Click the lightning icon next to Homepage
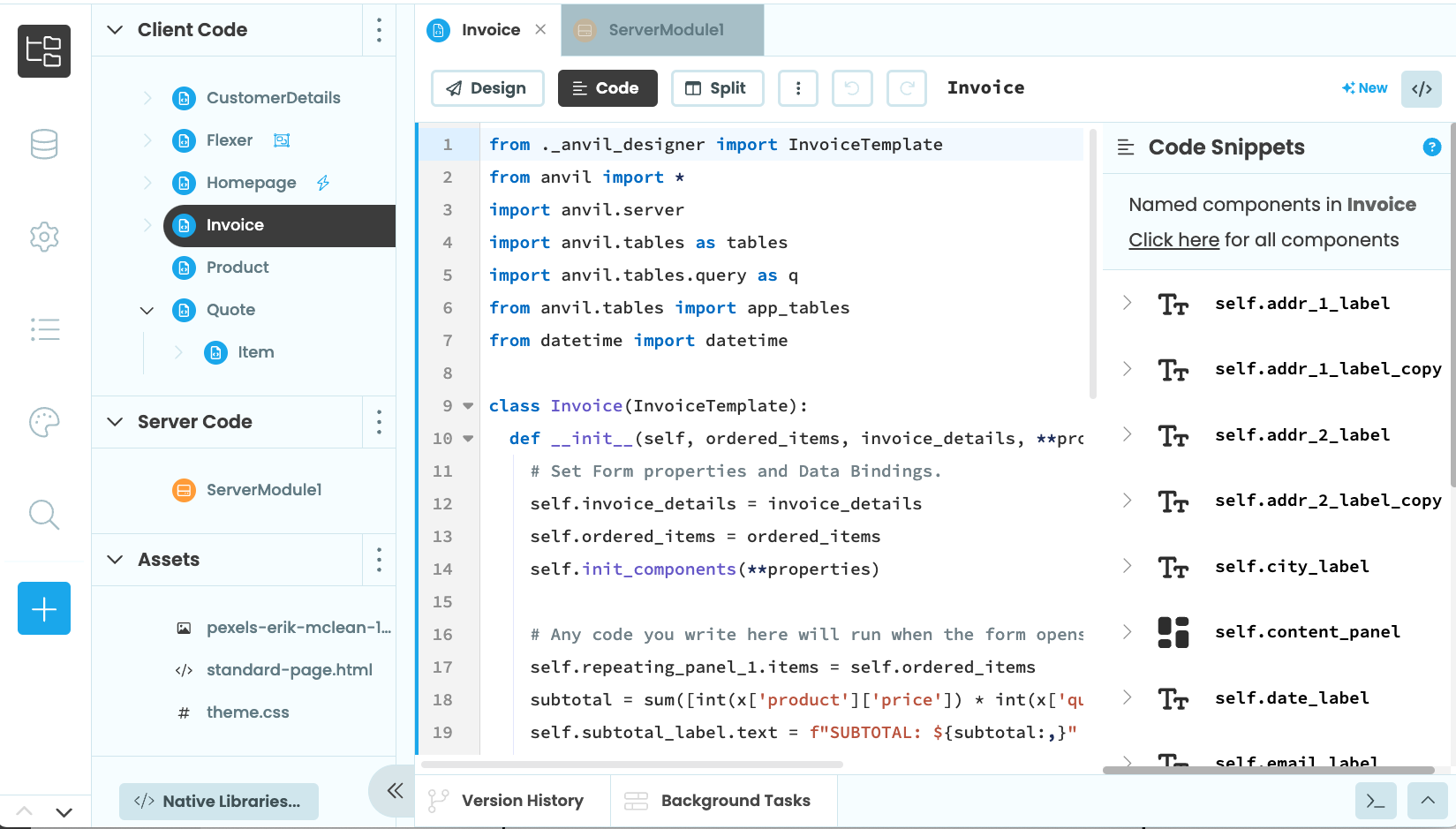 click(x=323, y=183)
